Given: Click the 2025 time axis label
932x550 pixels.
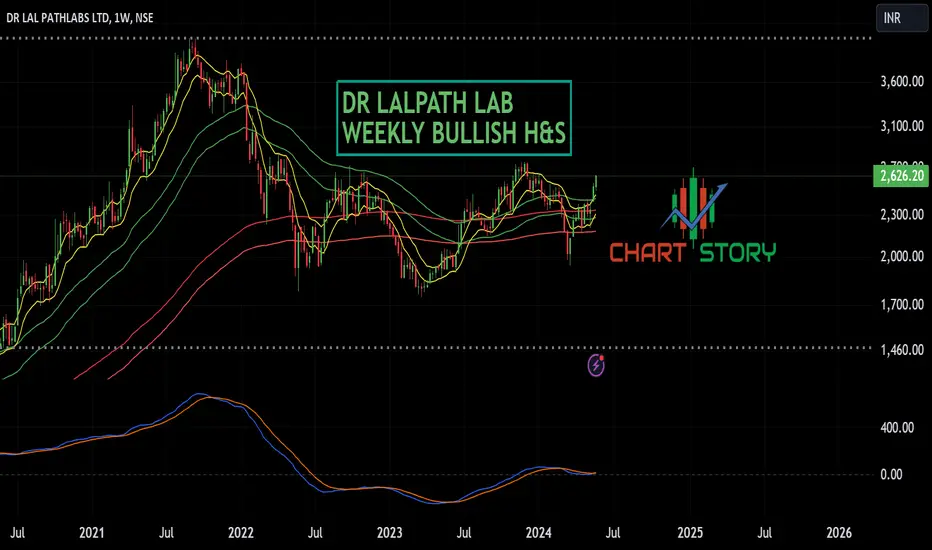Looking at the screenshot, I should [x=690, y=532].
